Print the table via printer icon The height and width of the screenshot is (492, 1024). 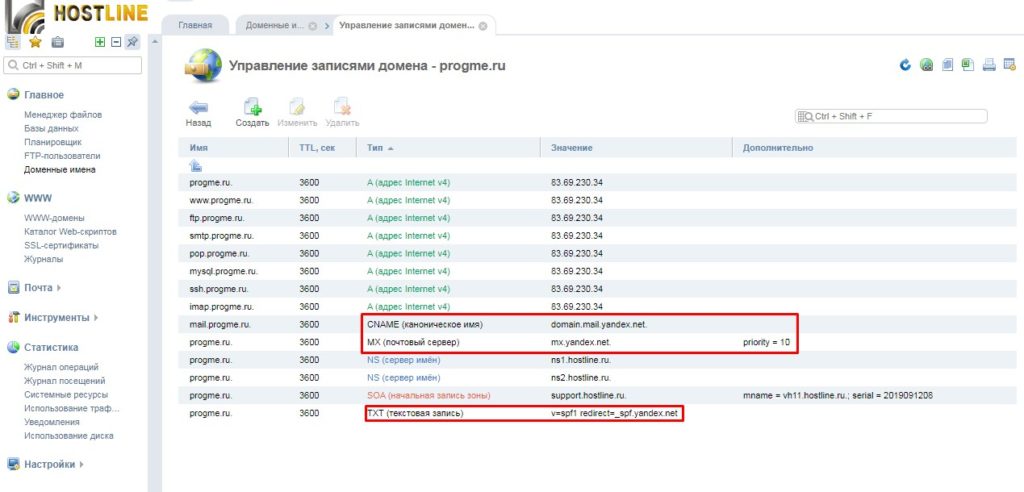pyautogui.click(x=989, y=65)
